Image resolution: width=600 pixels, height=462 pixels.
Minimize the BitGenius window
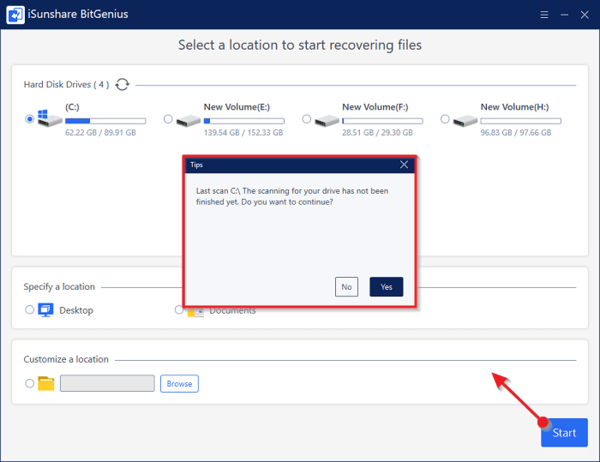[x=564, y=15]
